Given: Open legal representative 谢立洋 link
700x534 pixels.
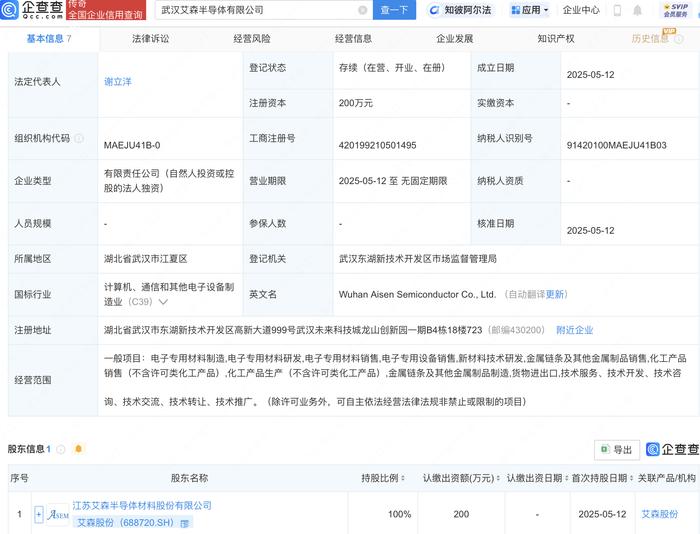Looking at the screenshot, I should pos(118,82).
